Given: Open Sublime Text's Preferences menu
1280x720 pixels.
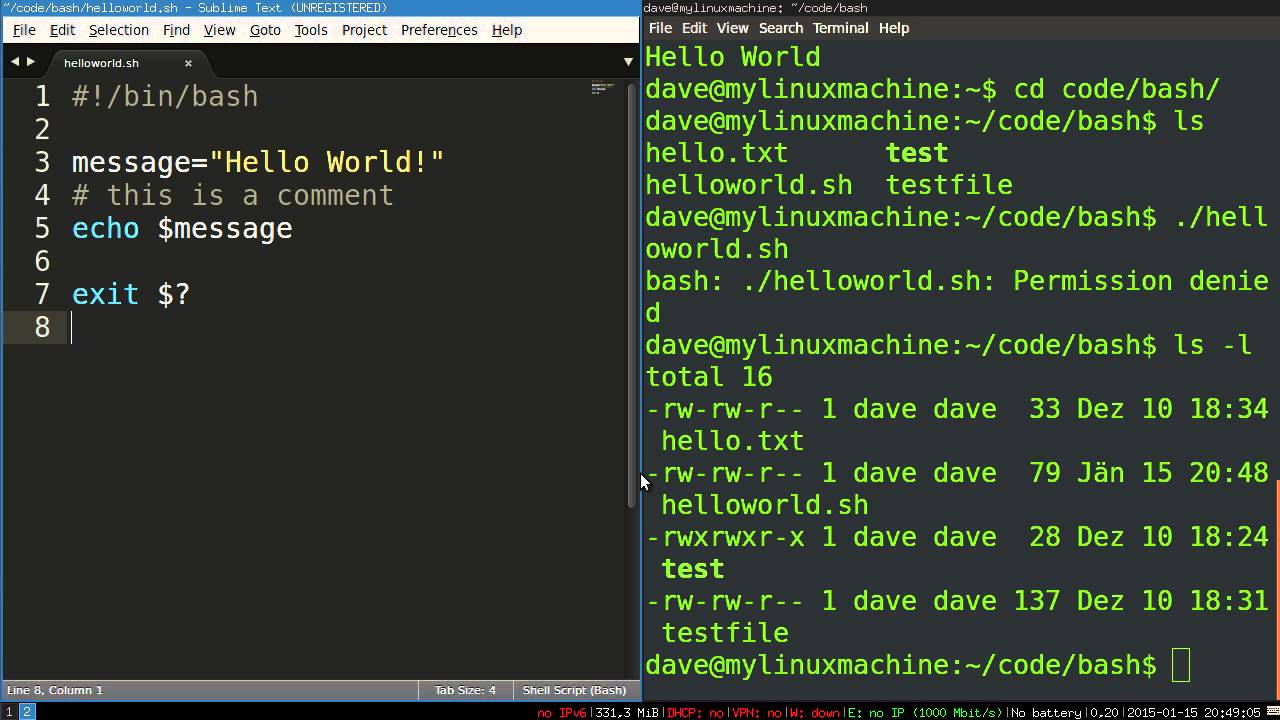Looking at the screenshot, I should click(x=439, y=30).
